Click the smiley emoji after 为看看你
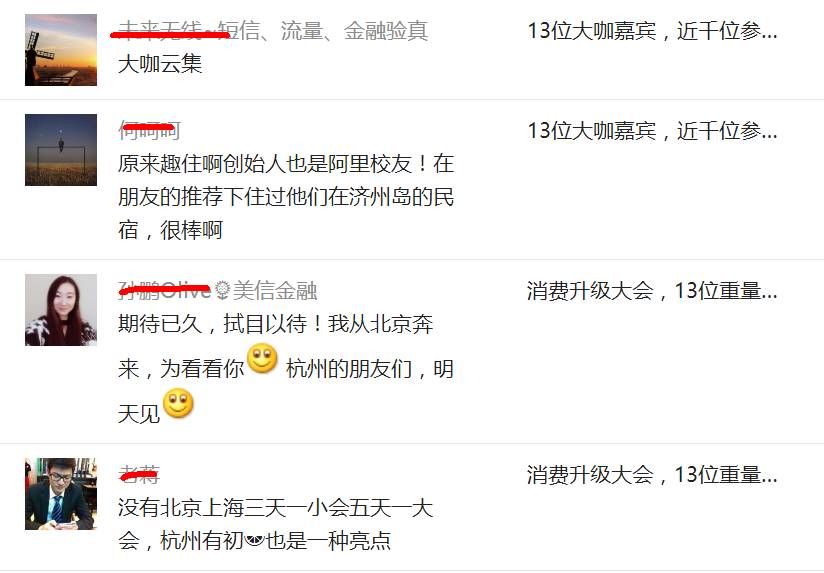 262,359
